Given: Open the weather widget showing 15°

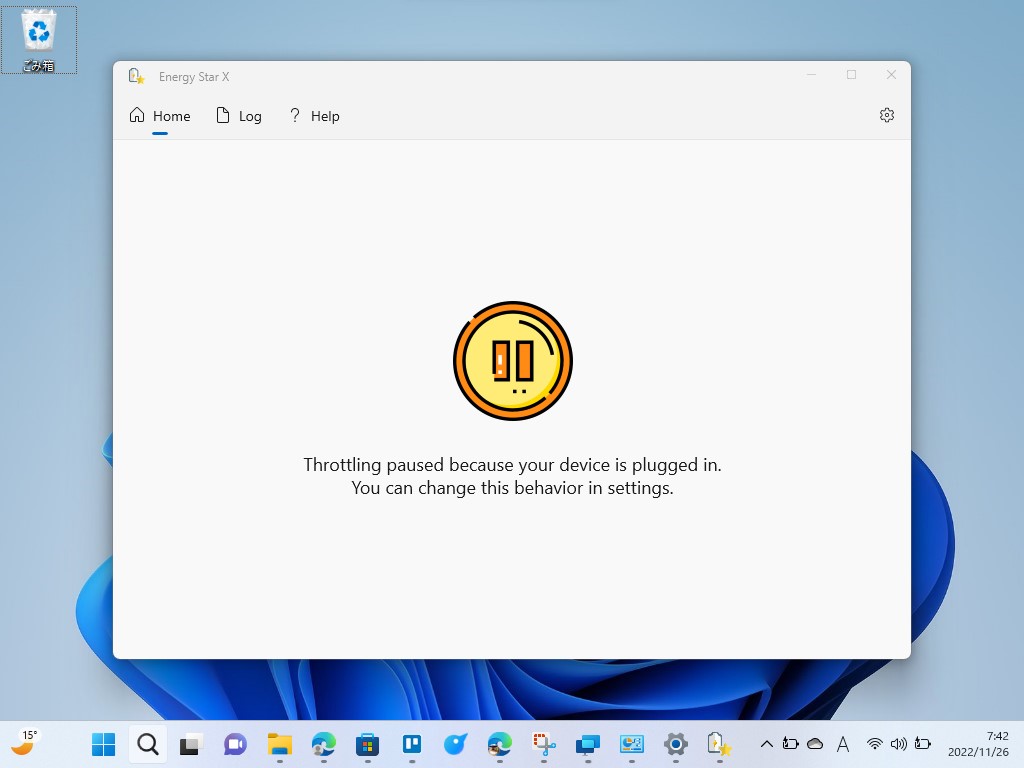Looking at the screenshot, I should tap(24, 743).
